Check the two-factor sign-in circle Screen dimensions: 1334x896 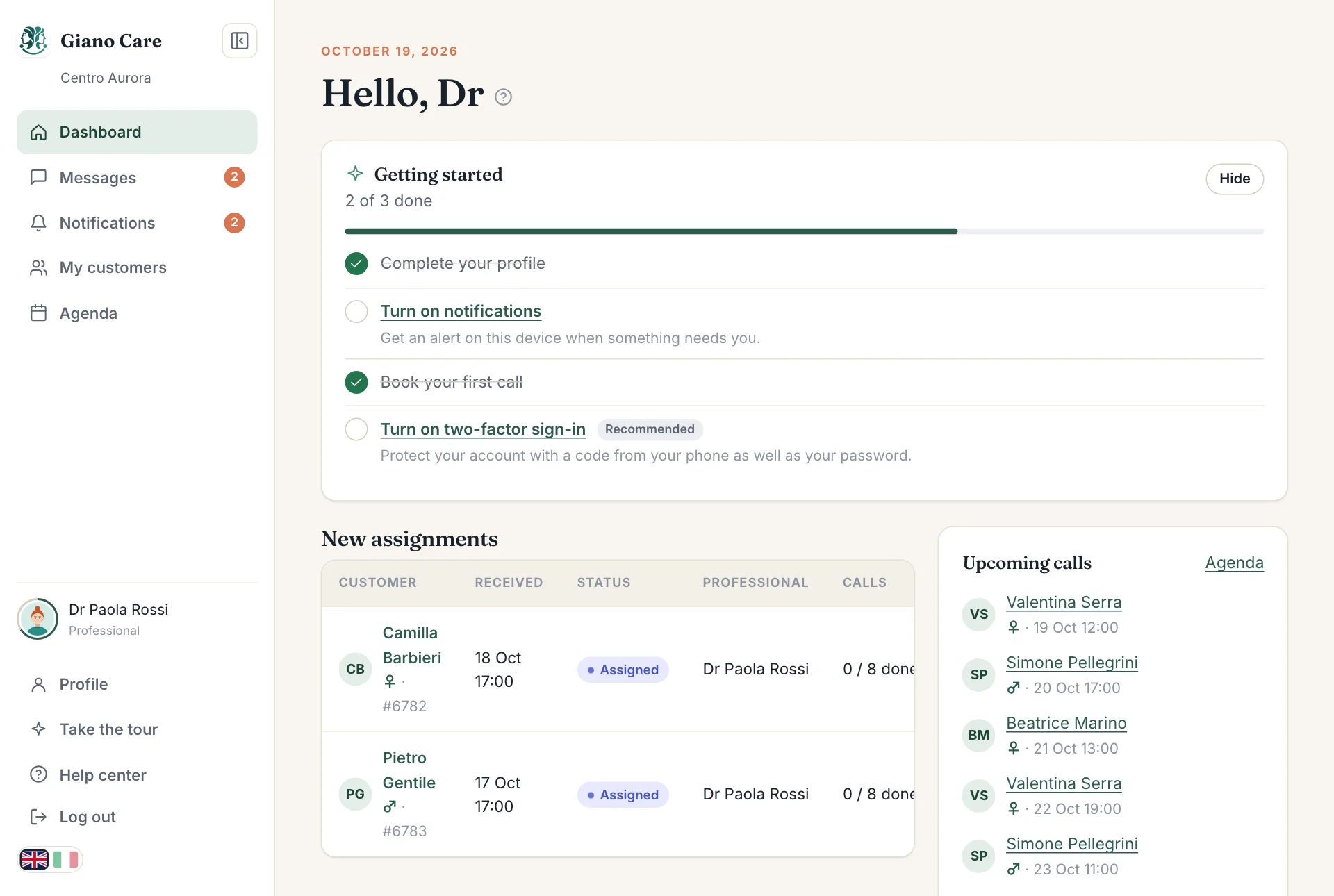point(356,429)
